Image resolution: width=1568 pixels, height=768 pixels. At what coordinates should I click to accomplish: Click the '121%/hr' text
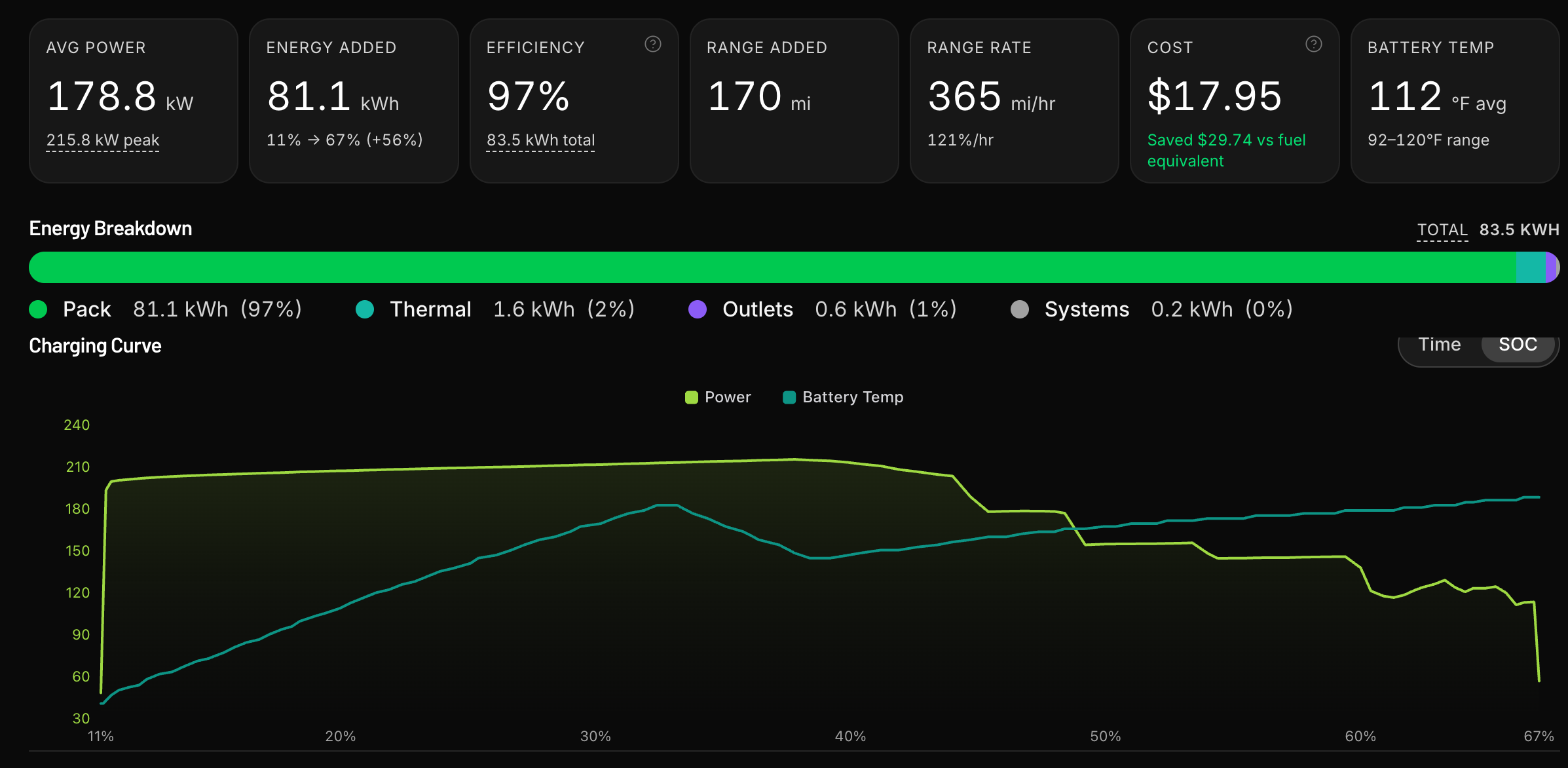[960, 140]
